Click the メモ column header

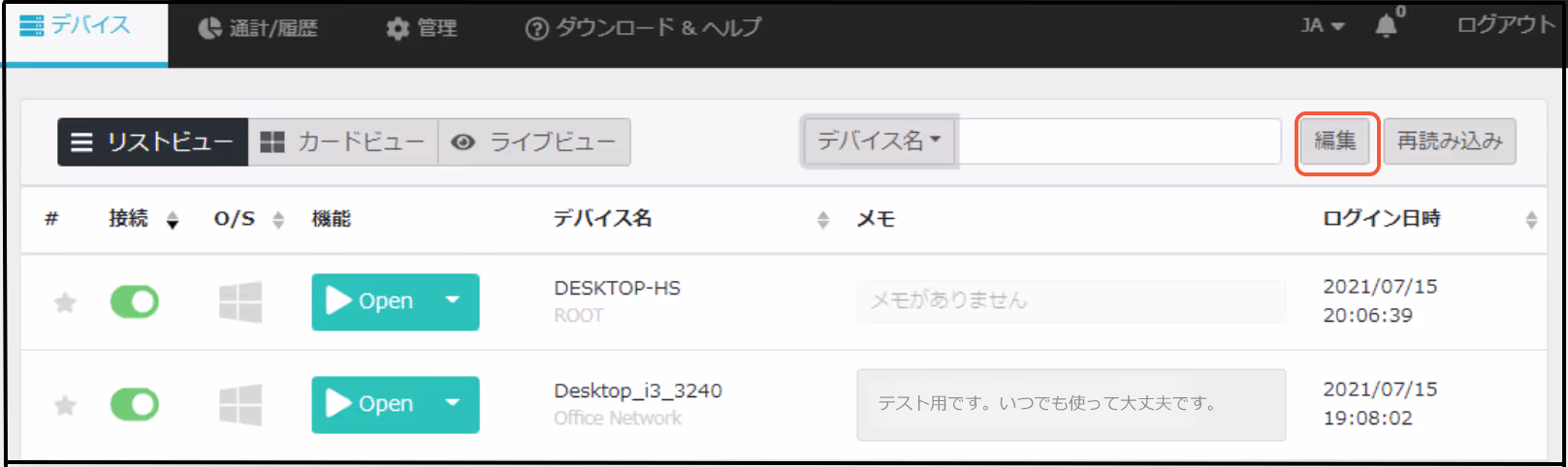pyautogui.click(x=876, y=219)
